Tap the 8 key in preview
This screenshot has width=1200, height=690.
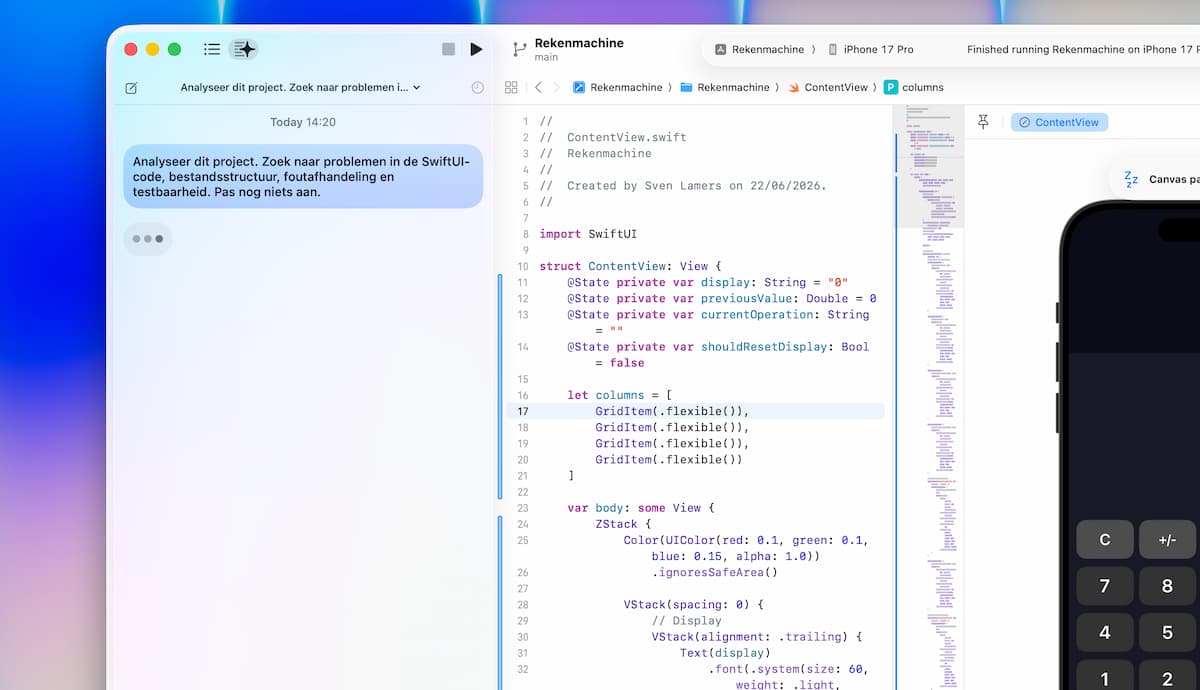[x=1167, y=586]
